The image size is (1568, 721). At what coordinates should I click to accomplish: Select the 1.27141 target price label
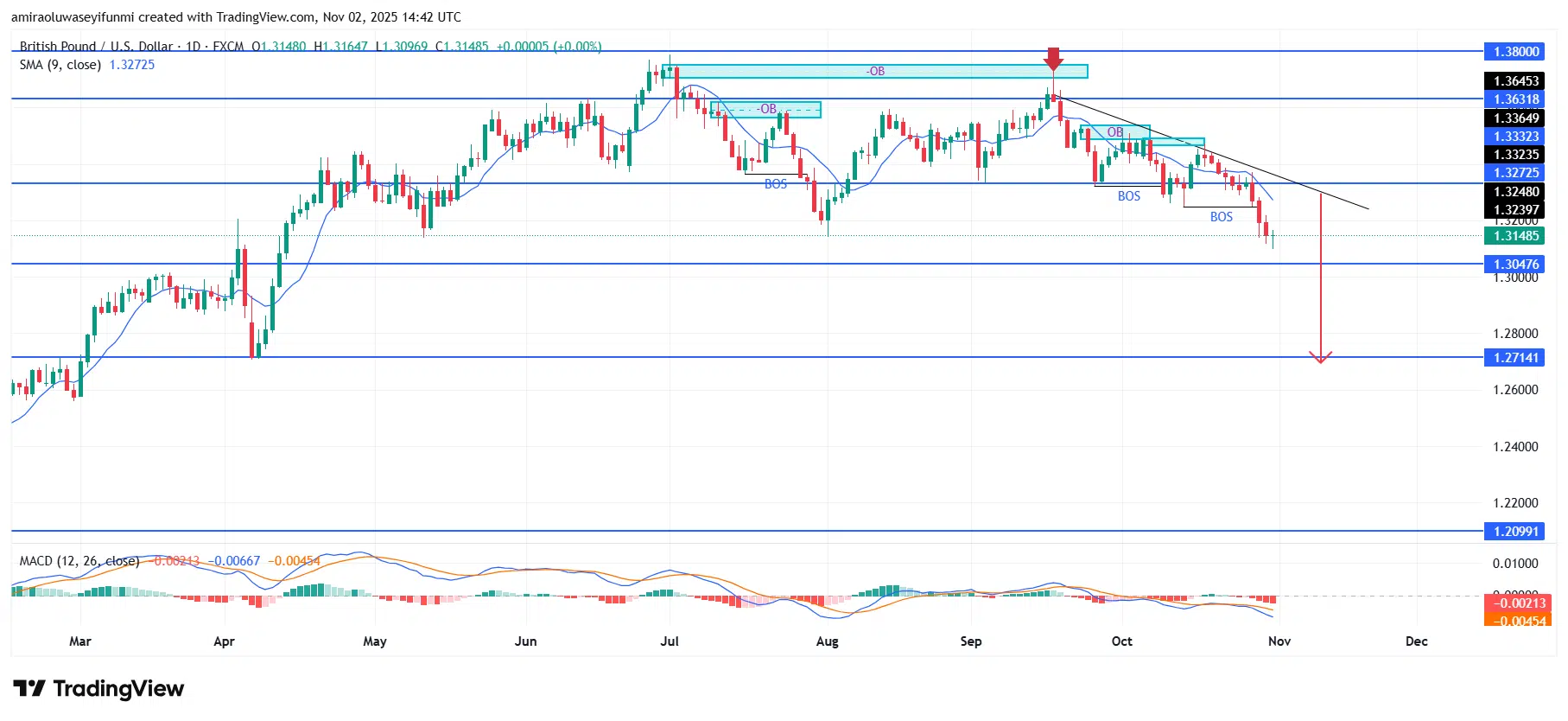[1516, 358]
